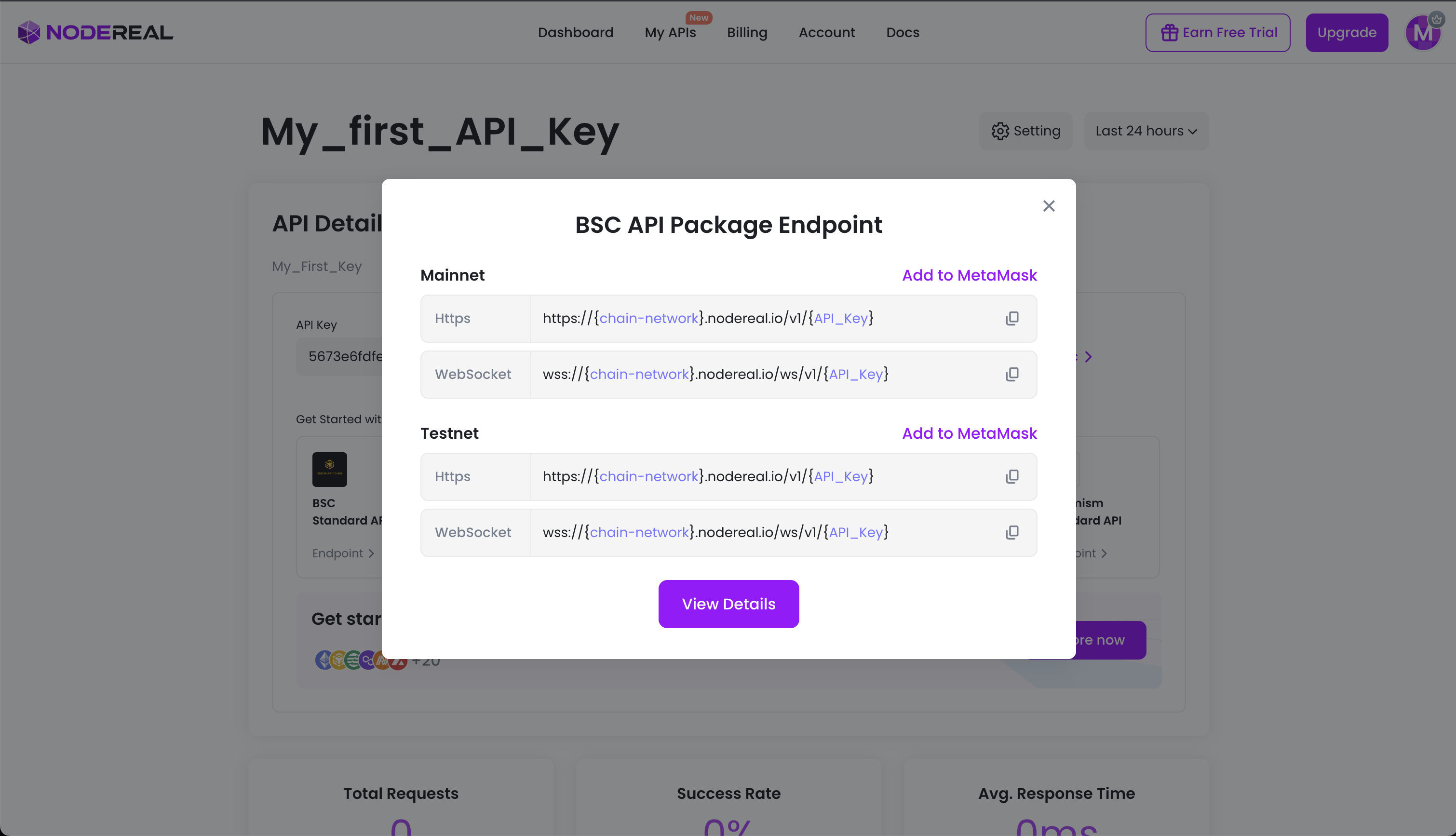Open the Last 24 hours dropdown
Image resolution: width=1456 pixels, height=836 pixels.
(1146, 131)
